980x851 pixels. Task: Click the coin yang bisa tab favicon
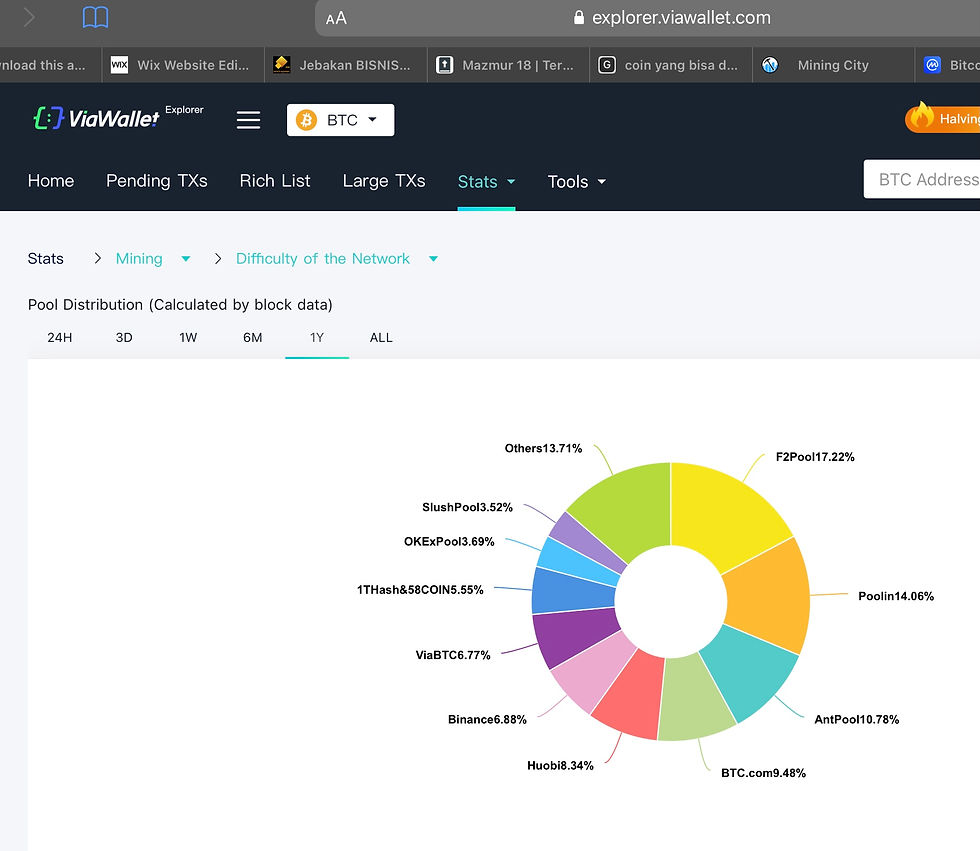(607, 65)
